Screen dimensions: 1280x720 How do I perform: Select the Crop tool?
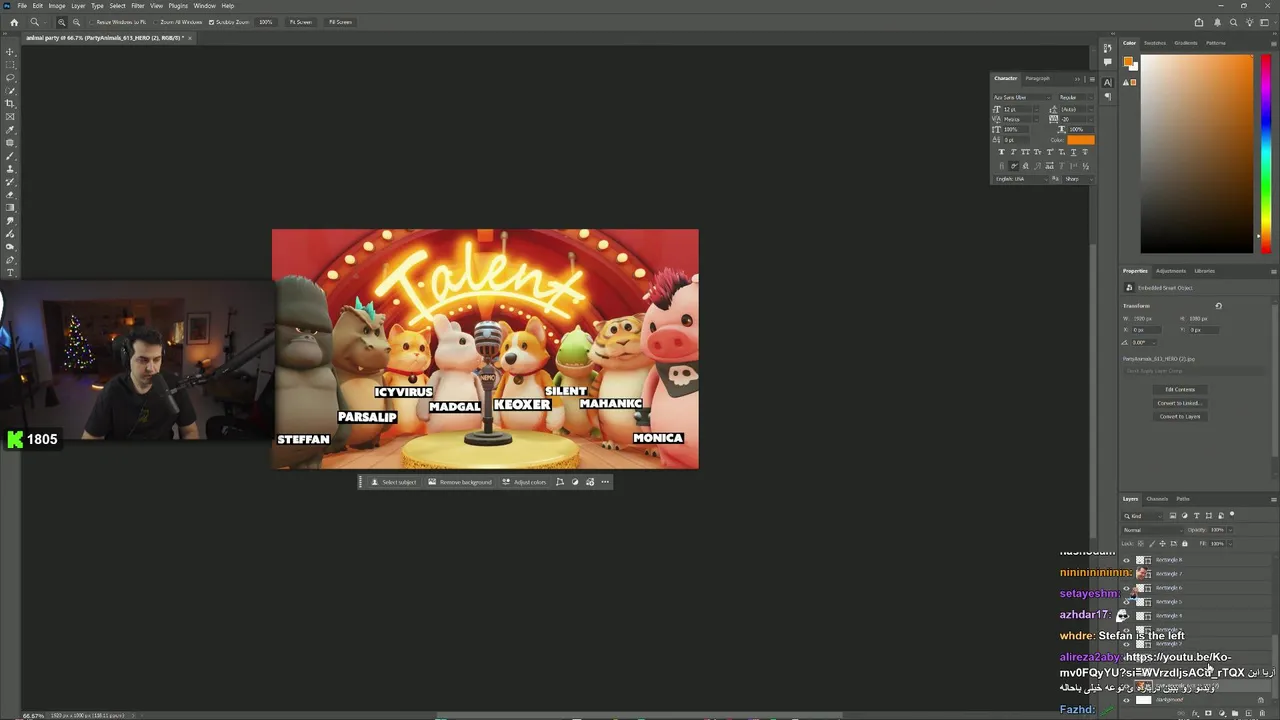click(x=11, y=104)
